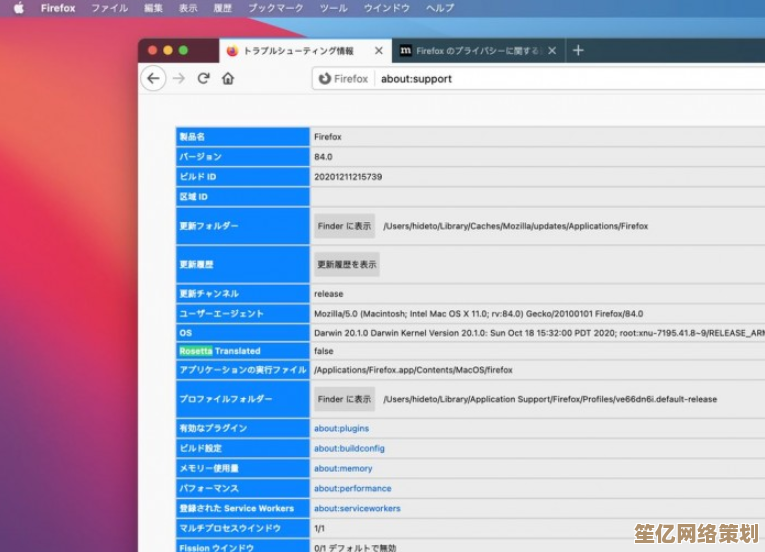Screen dimensions: 765x552
Task: Click the ユーザーエージェント row header
Action: coord(242,313)
